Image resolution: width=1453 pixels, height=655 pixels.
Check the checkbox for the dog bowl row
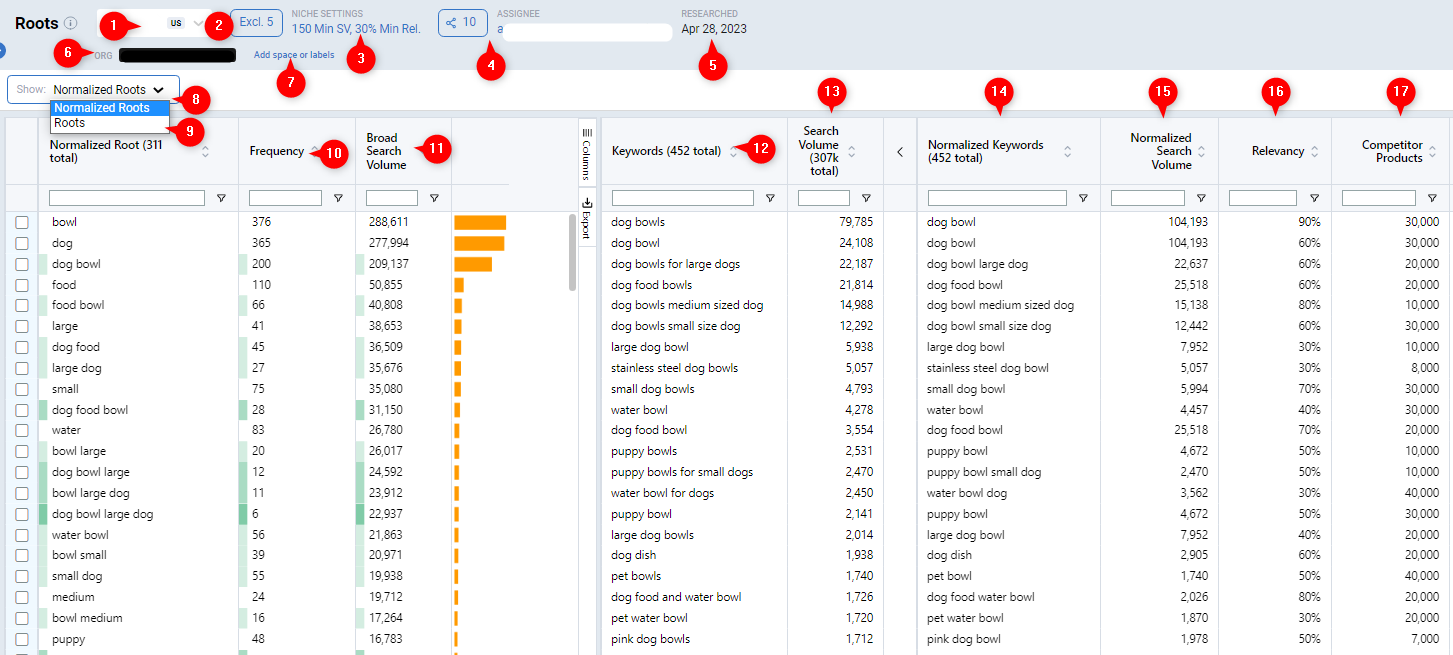22,263
